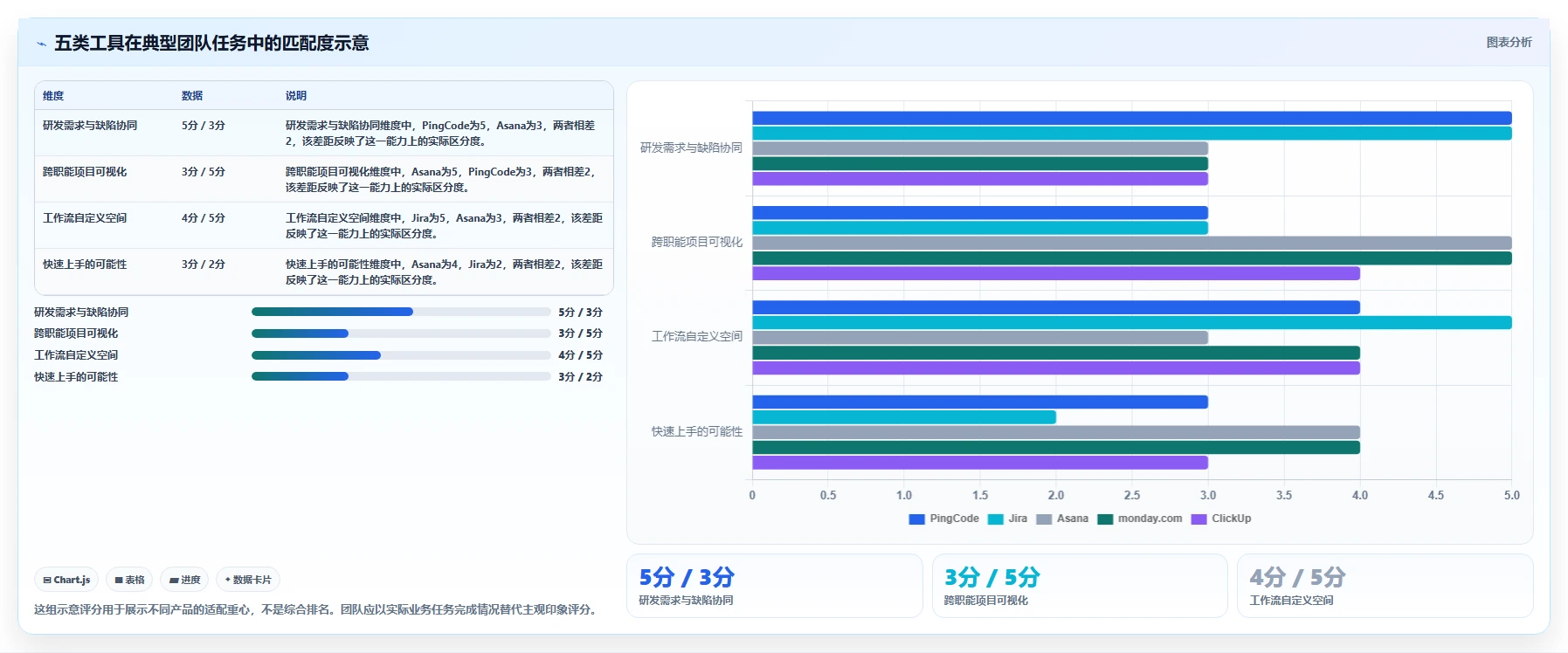Click the 进度 tag chip
Viewport: 1568px width, 653px height.
[x=184, y=580]
